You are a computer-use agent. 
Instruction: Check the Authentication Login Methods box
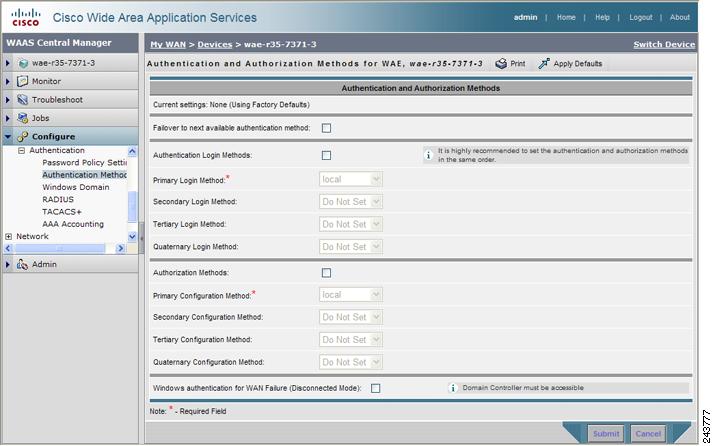[326, 155]
